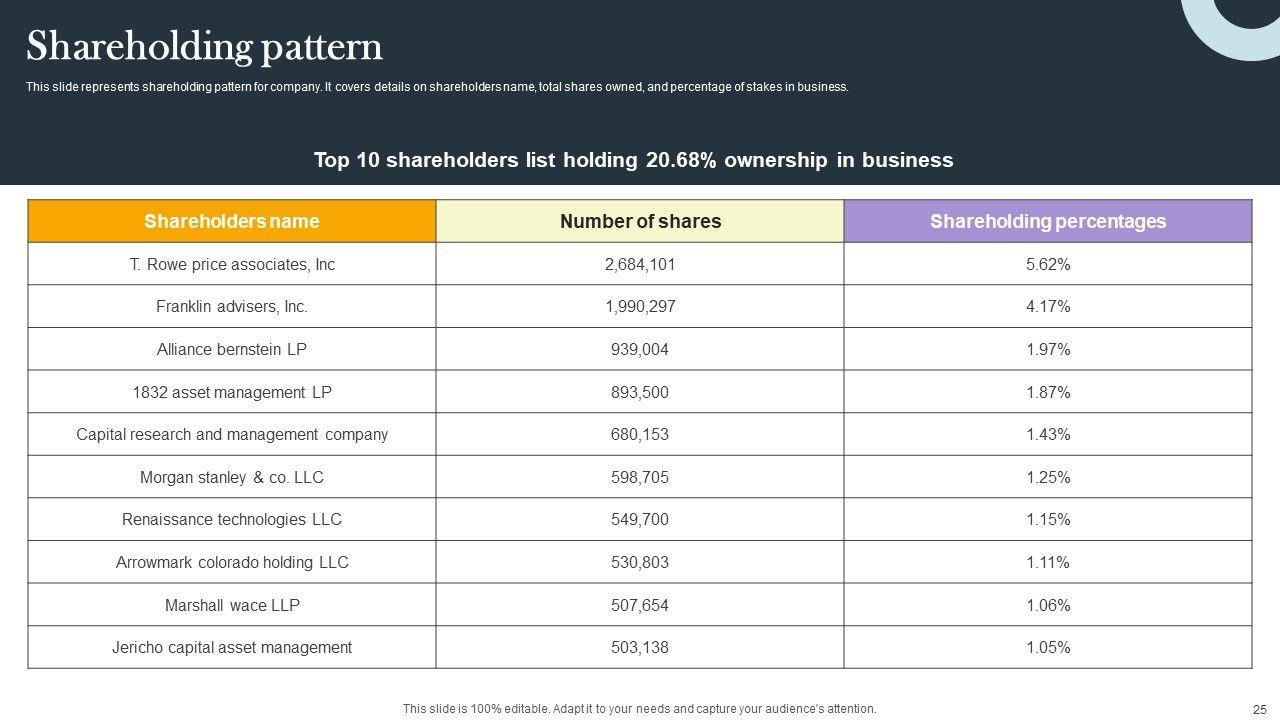Select the Alliance bernstein LP name cell
Viewport: 1280px width, 720px height.
point(232,350)
